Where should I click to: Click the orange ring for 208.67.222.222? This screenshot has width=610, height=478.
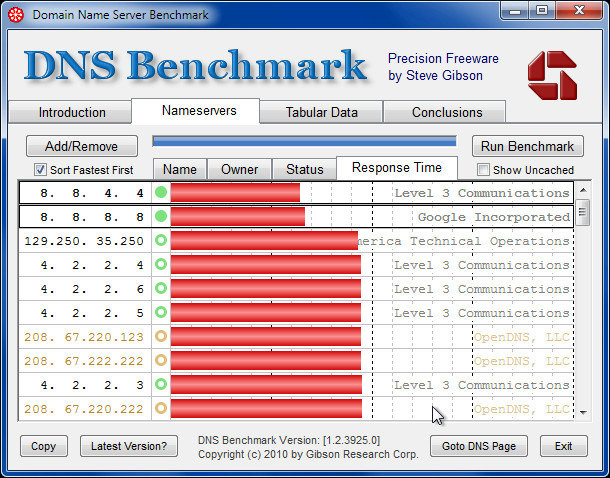tap(161, 361)
